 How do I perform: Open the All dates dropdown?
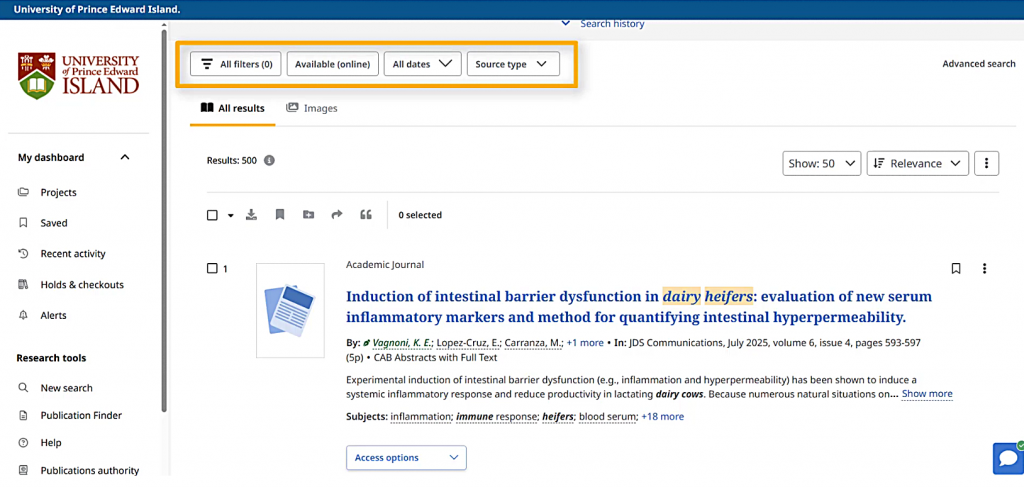[x=422, y=64]
